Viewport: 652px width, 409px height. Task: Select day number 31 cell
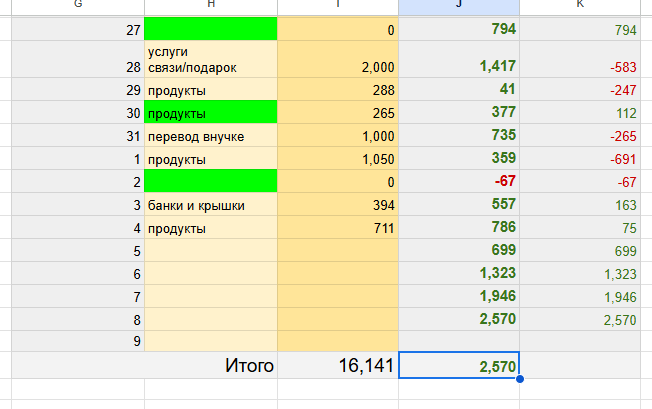78,135
